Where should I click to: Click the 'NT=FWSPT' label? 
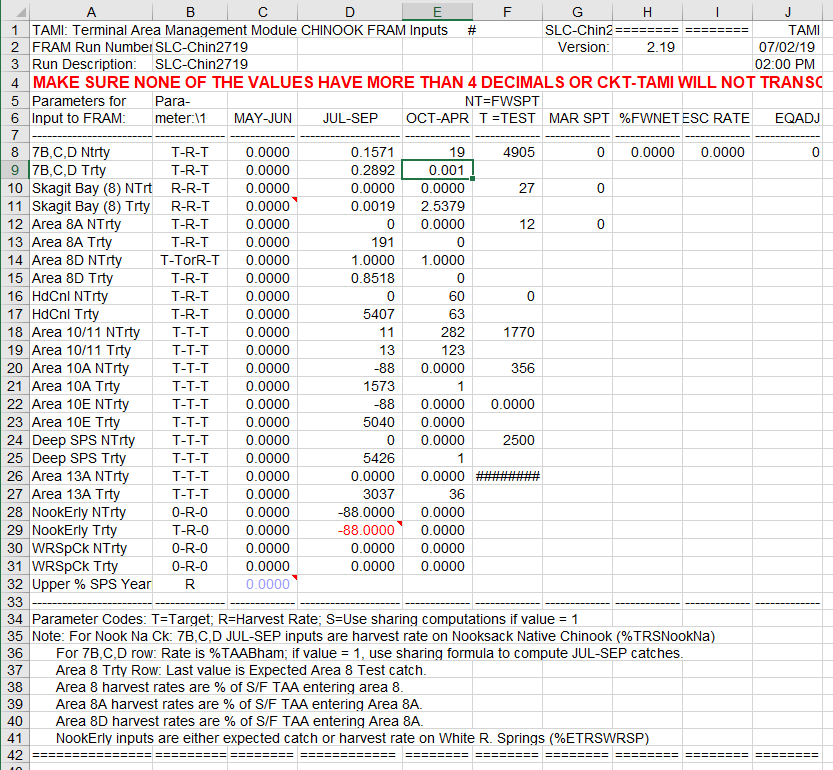502,101
